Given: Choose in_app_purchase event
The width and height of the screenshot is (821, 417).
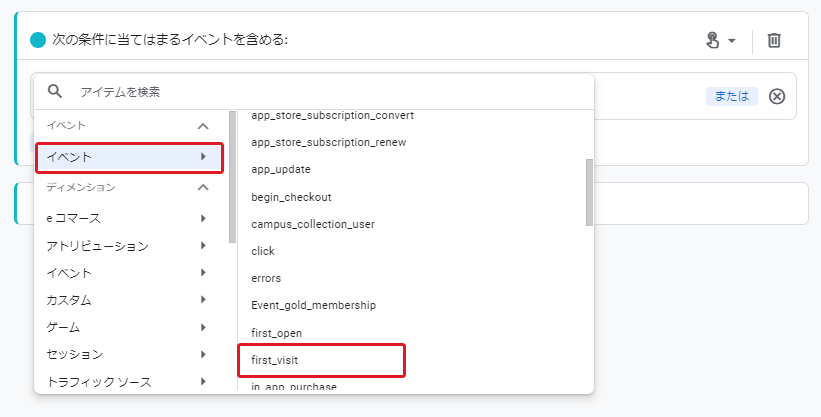Looking at the screenshot, I should [294, 387].
